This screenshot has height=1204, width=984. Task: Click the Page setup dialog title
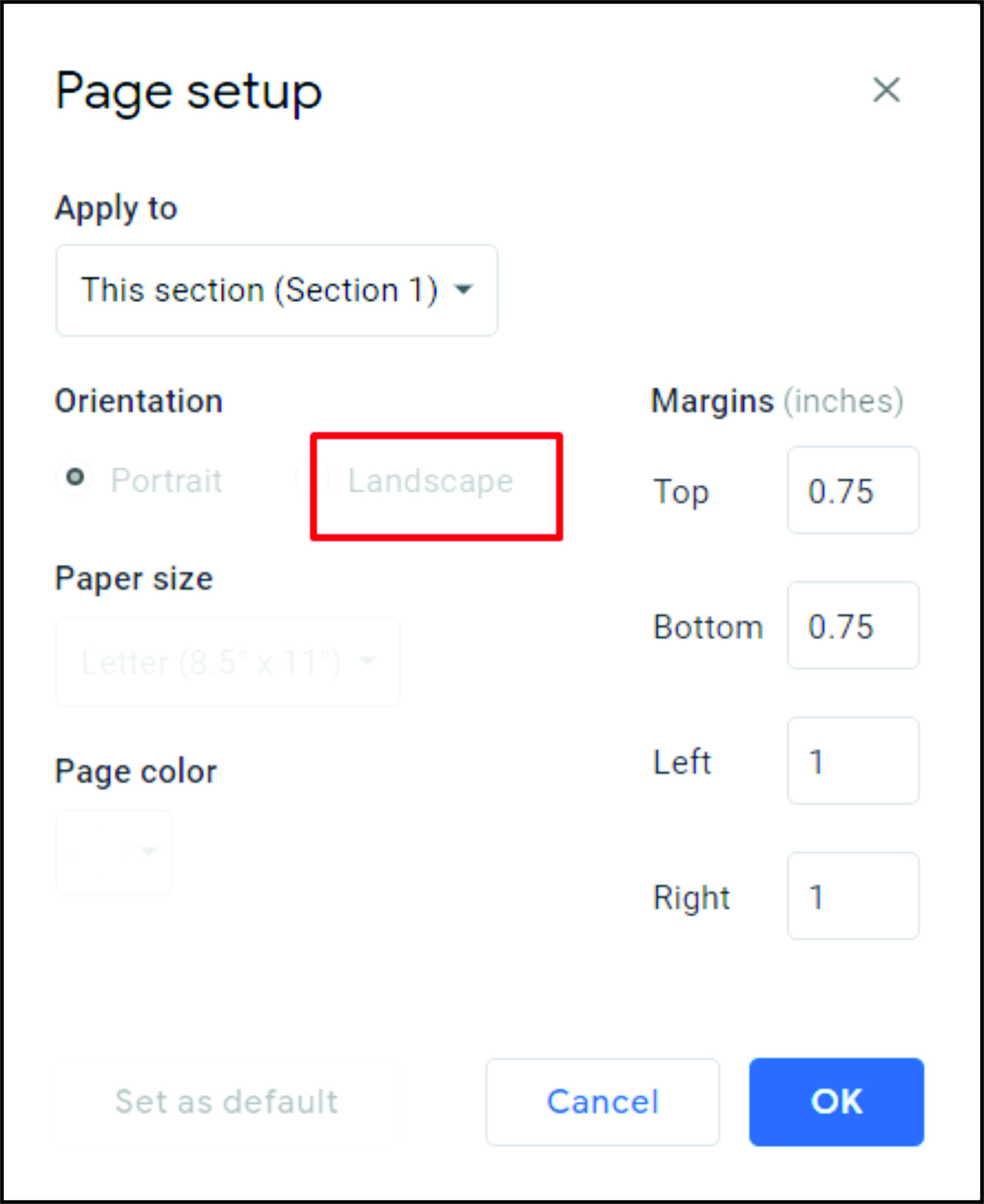click(x=189, y=92)
